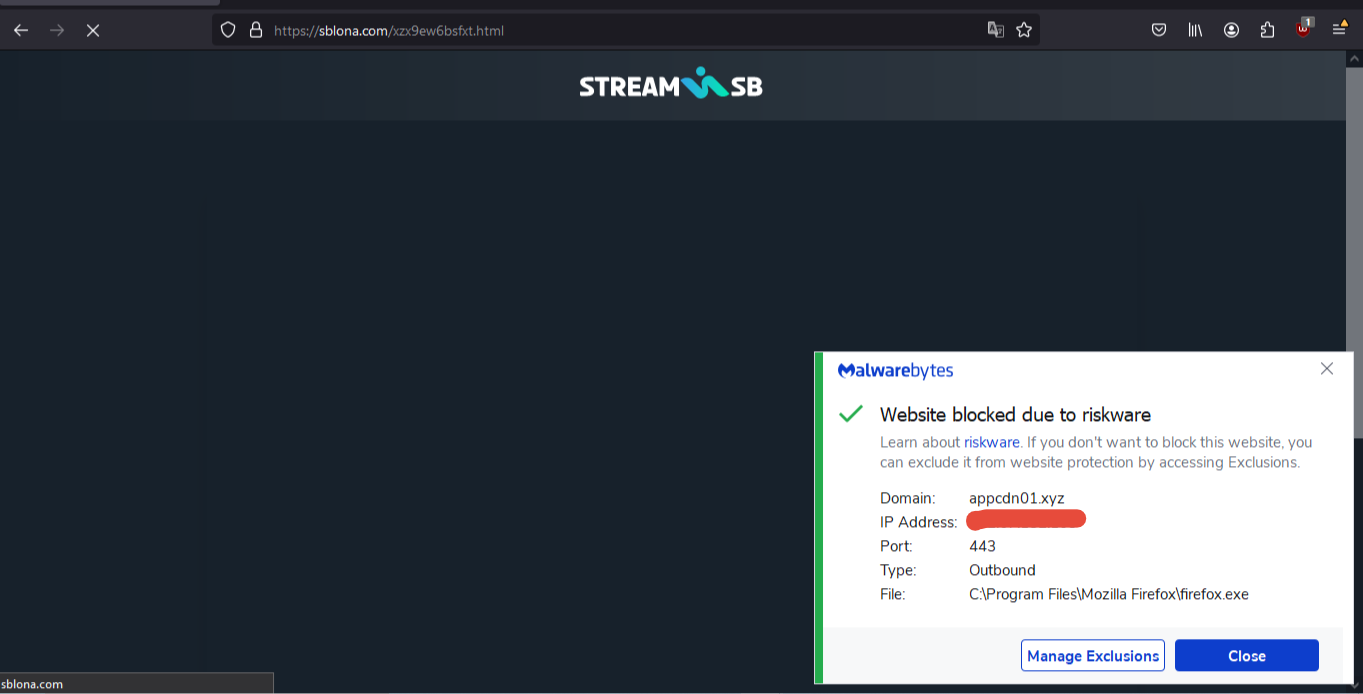
Task: View site info via the padlock icon
Action: 255,30
